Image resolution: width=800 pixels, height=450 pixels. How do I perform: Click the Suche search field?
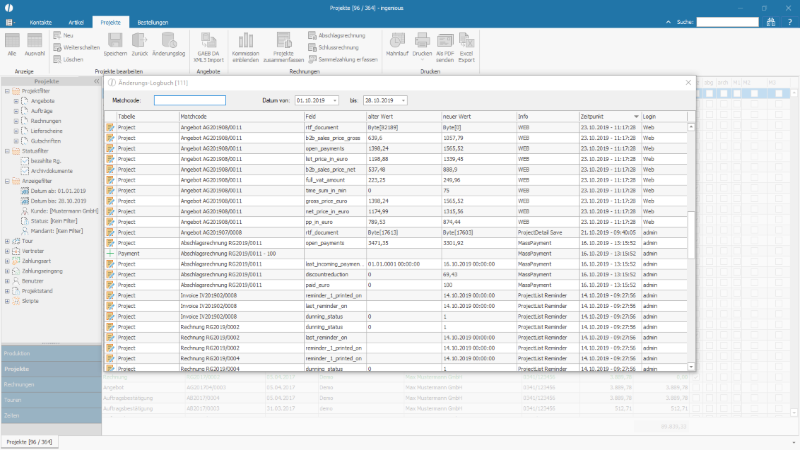pyautogui.click(x=728, y=22)
